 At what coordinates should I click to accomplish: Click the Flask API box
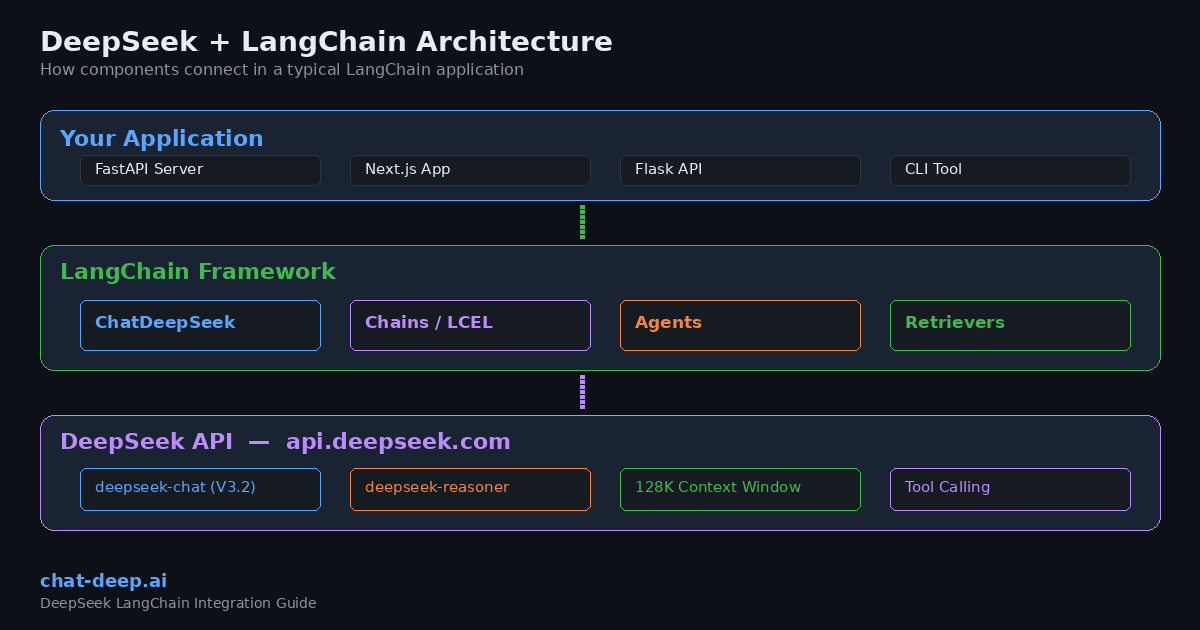740,170
